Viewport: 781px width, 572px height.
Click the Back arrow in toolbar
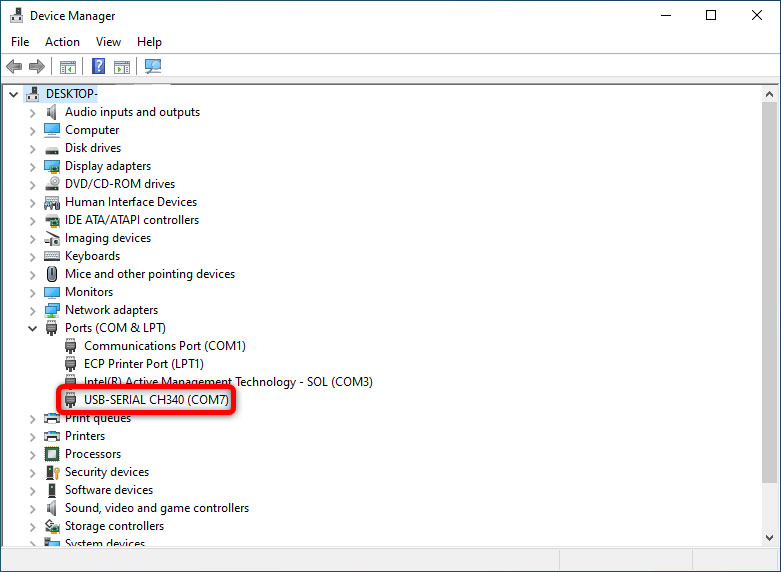coord(14,67)
